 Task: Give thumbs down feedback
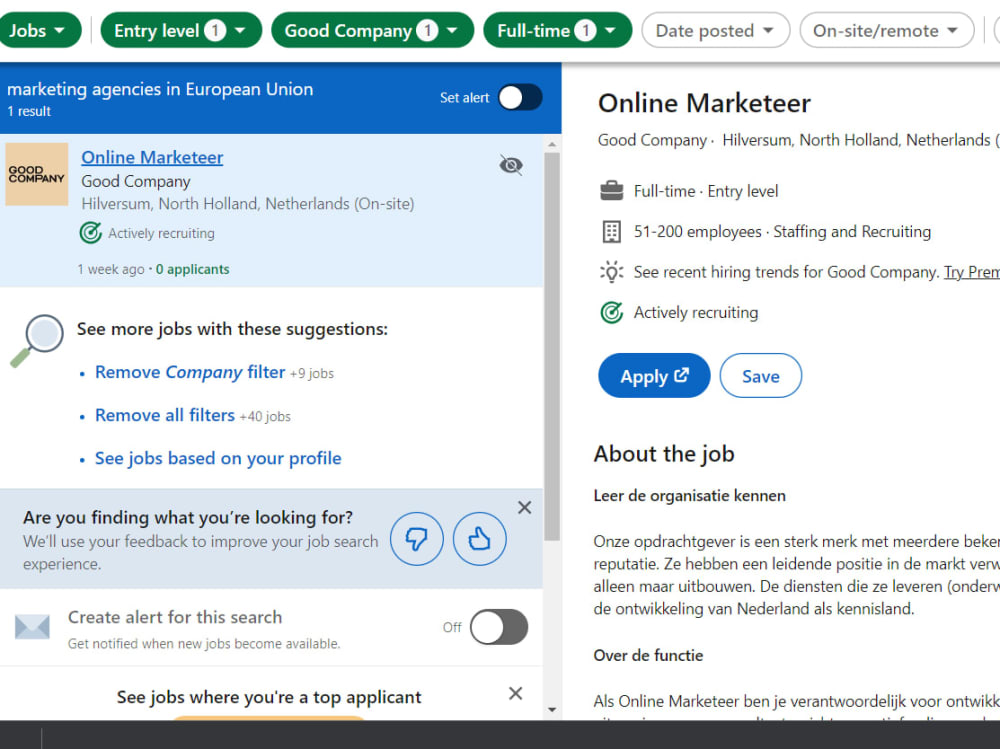[x=416, y=539]
